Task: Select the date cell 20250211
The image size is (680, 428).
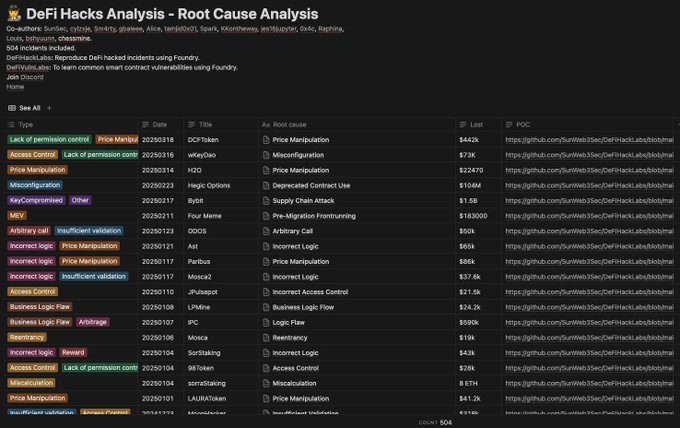Action: coord(158,216)
